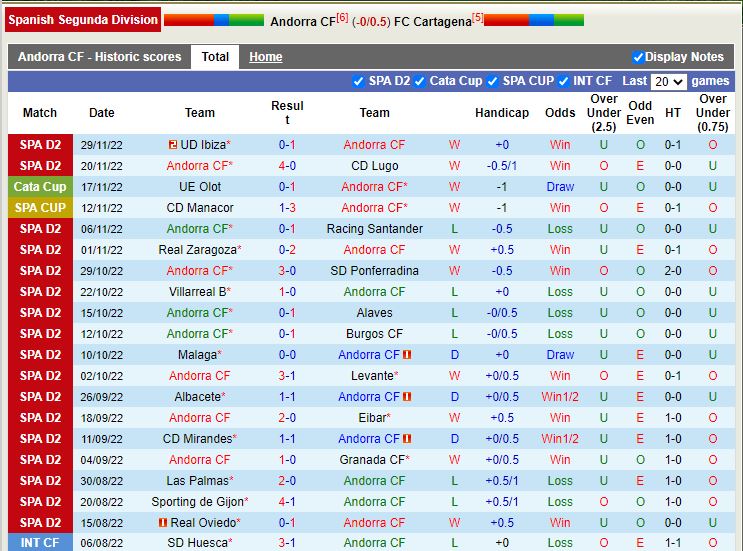Viewport: 743px width, 551px height.
Task: Click the SPA D2 league badge in the 29/11/22 row
Action: (40, 145)
